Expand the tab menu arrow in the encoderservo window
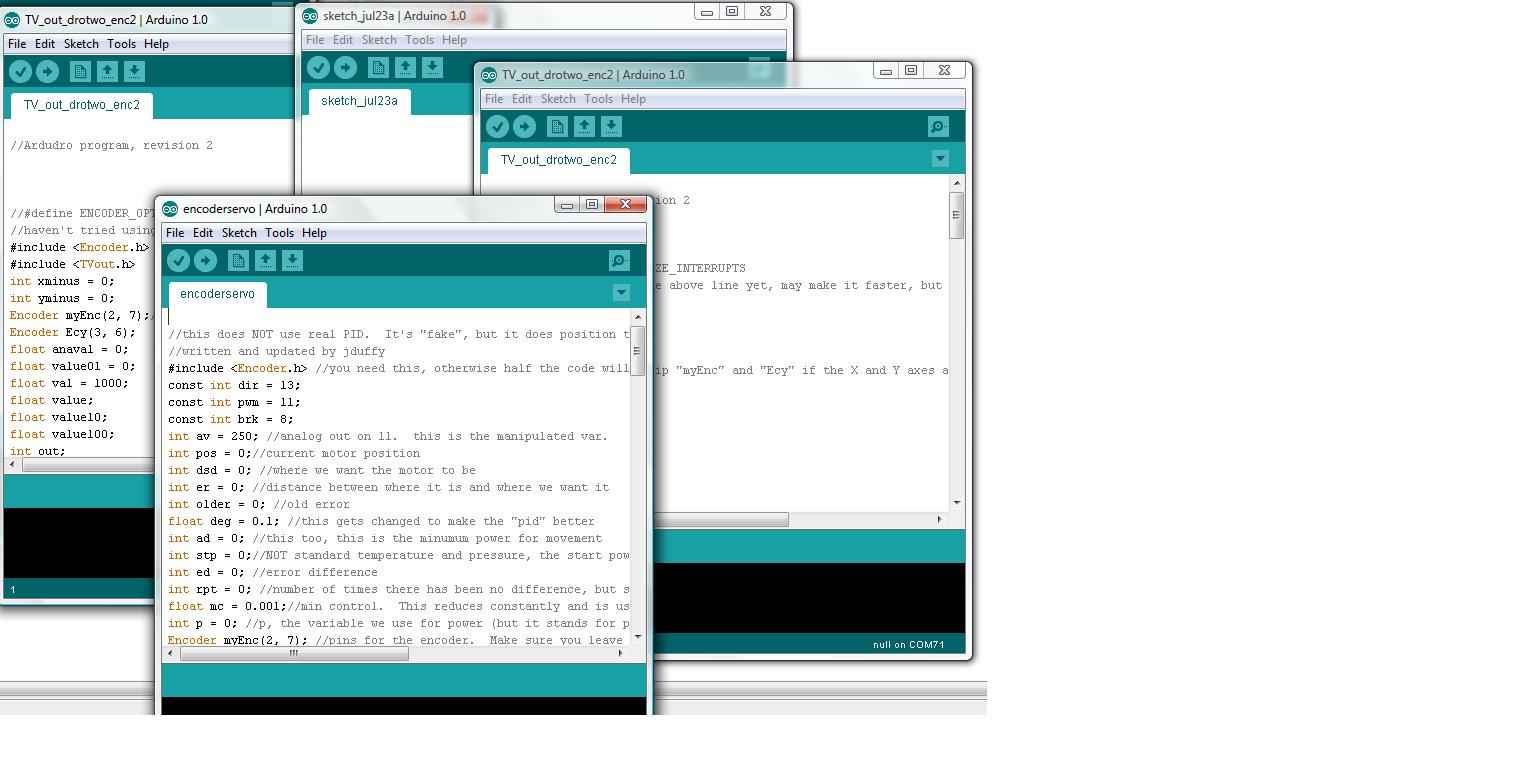The height and width of the screenshot is (757, 1538). (621, 293)
